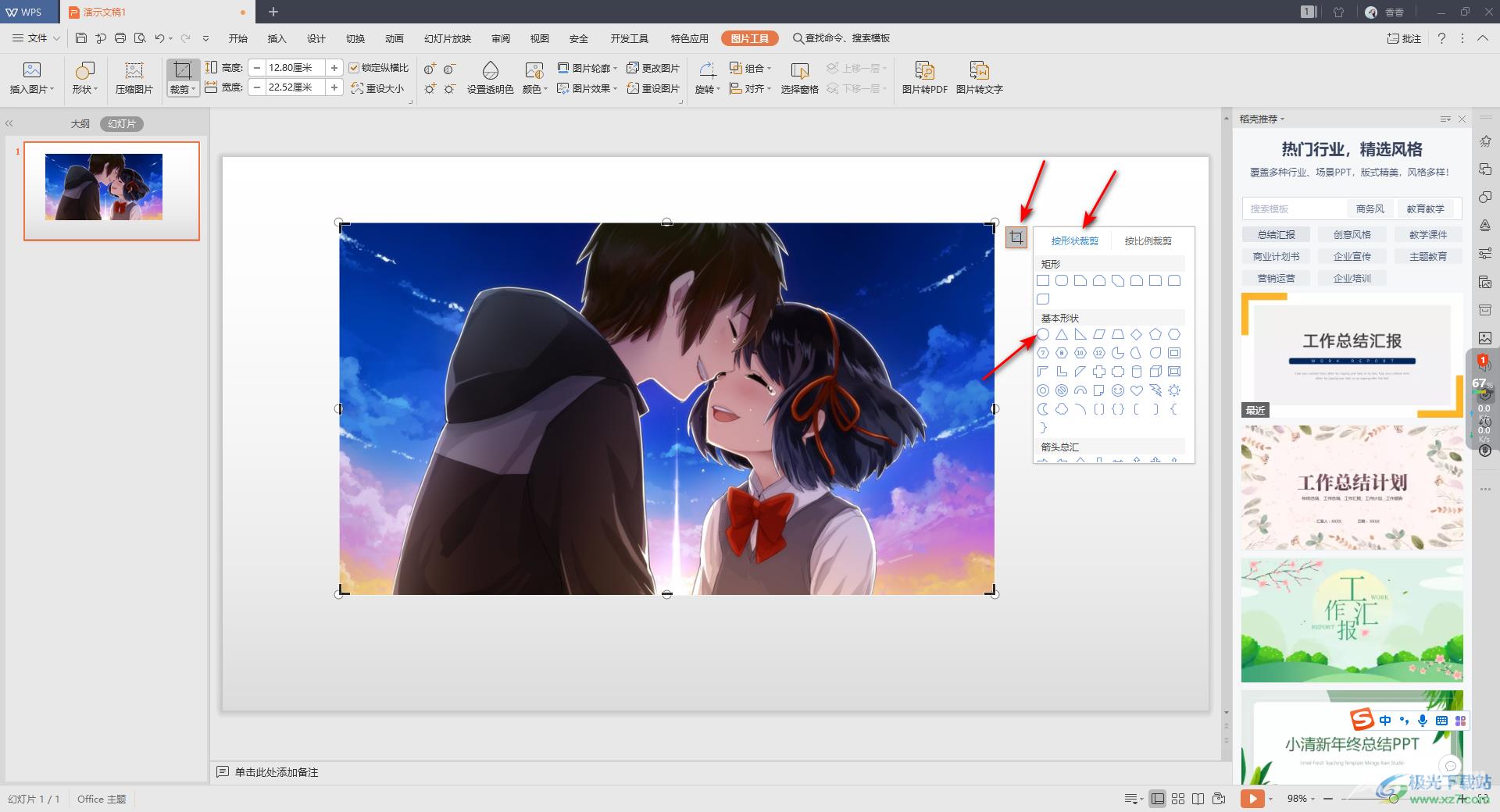Click the height field showing 12.80厘米
This screenshot has width=1500, height=812.
[x=295, y=68]
